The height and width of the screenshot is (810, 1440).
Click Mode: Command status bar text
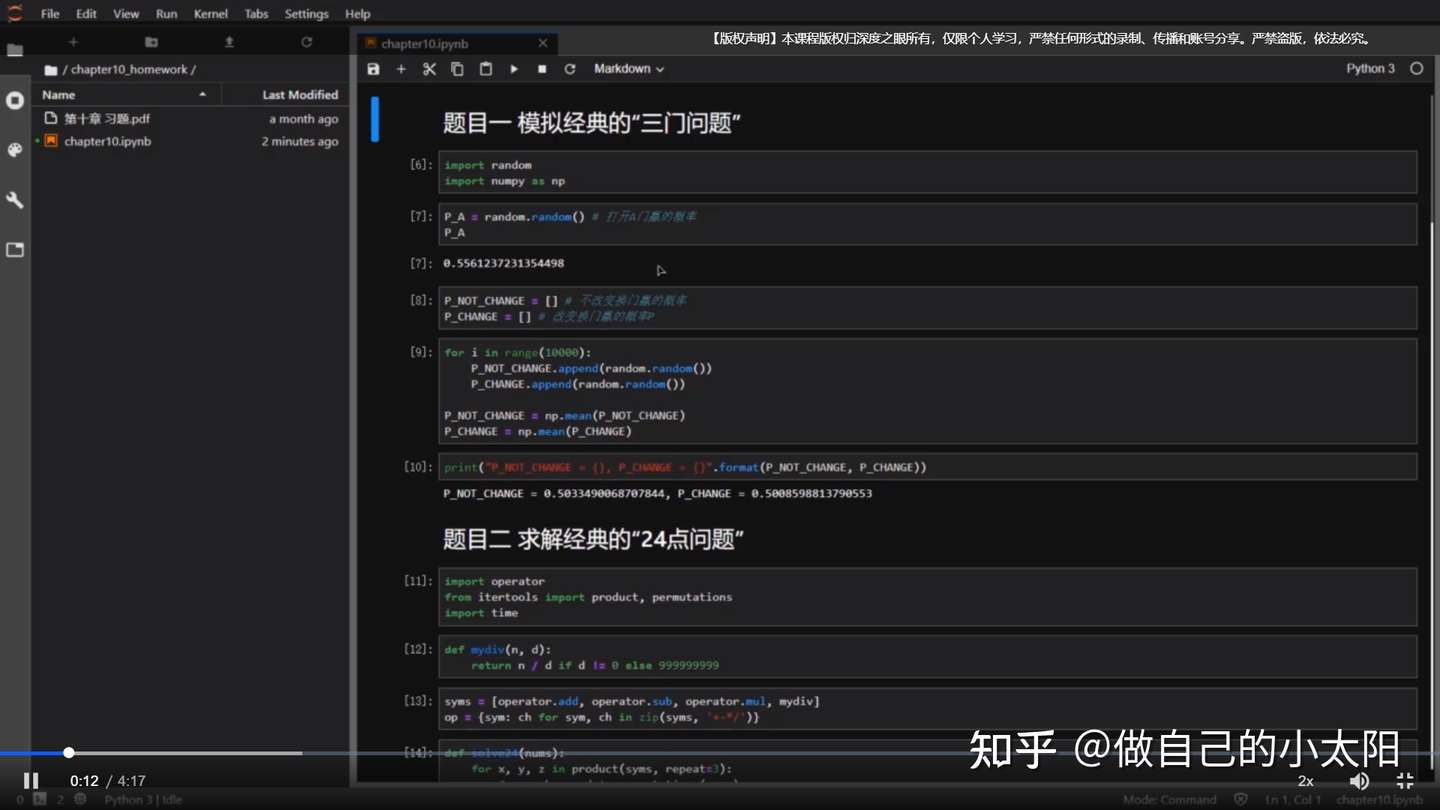point(1170,800)
